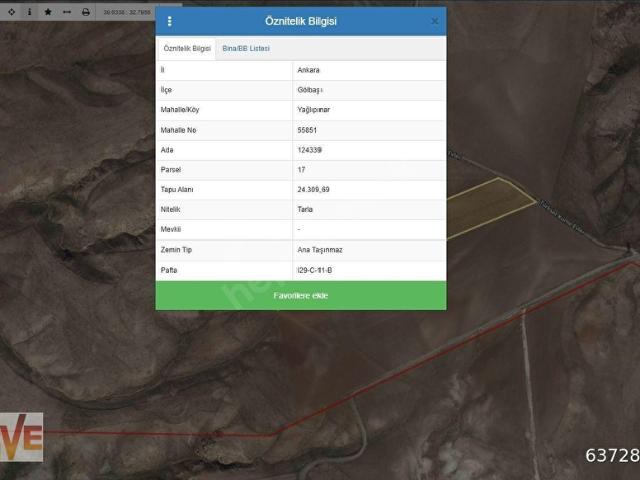Open the info tool in map toolbar
The height and width of the screenshot is (480, 640).
[29, 12]
